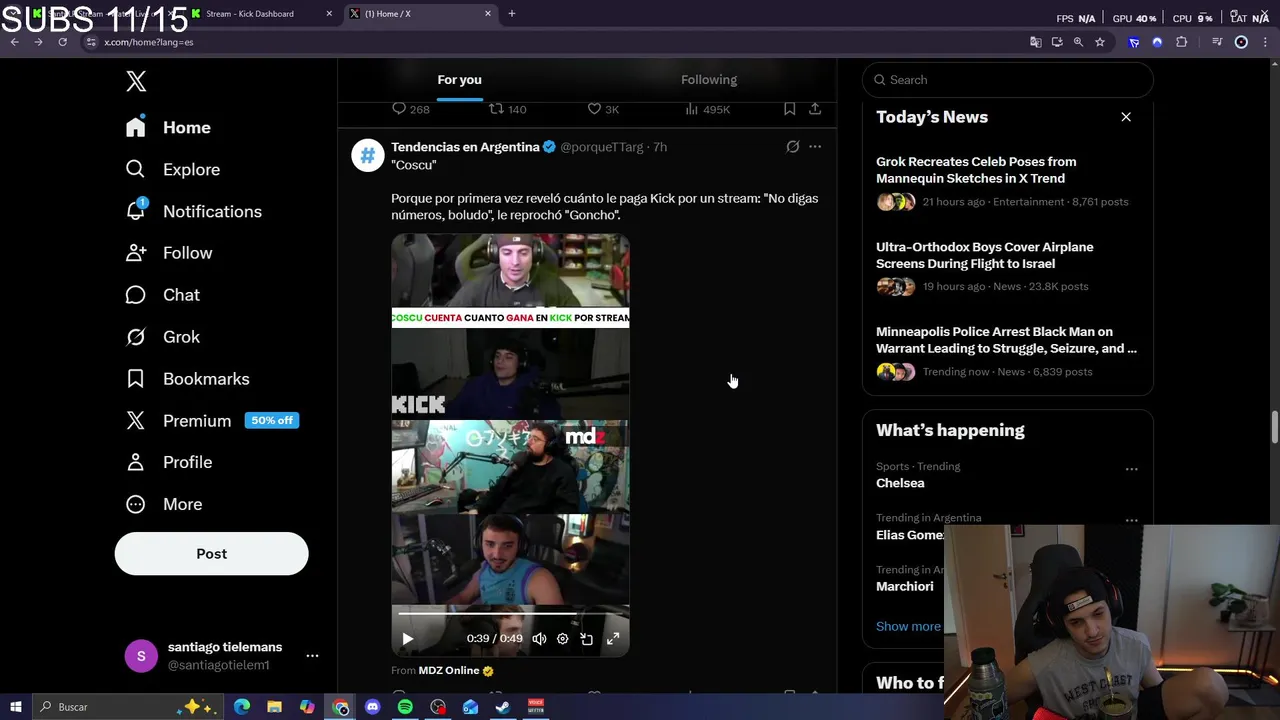This screenshot has width=1280, height=720.
Task: Open the Follow section in sidebar
Action: click(x=169, y=253)
